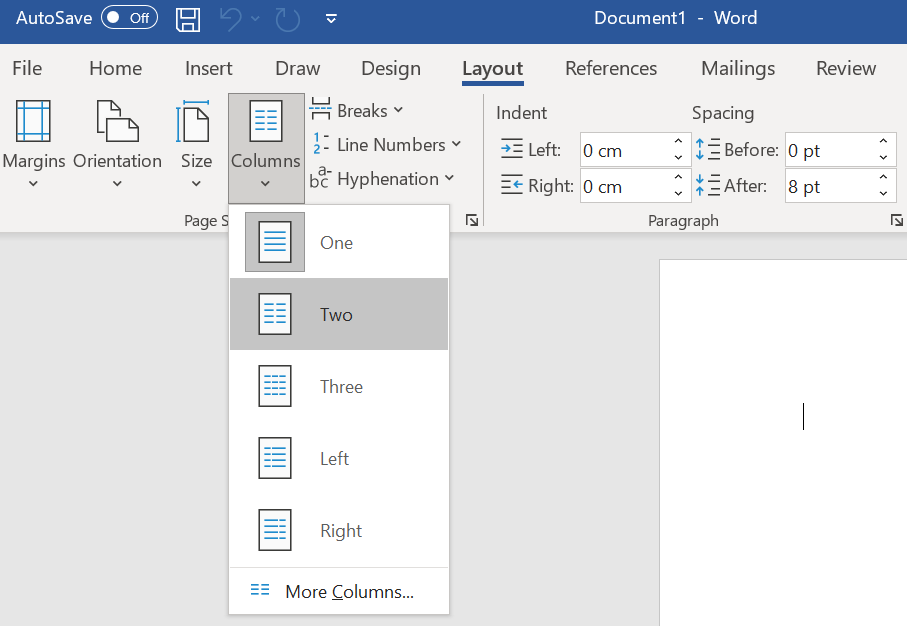Image resolution: width=907 pixels, height=626 pixels.
Task: Open More Columns dialog
Action: click(348, 592)
